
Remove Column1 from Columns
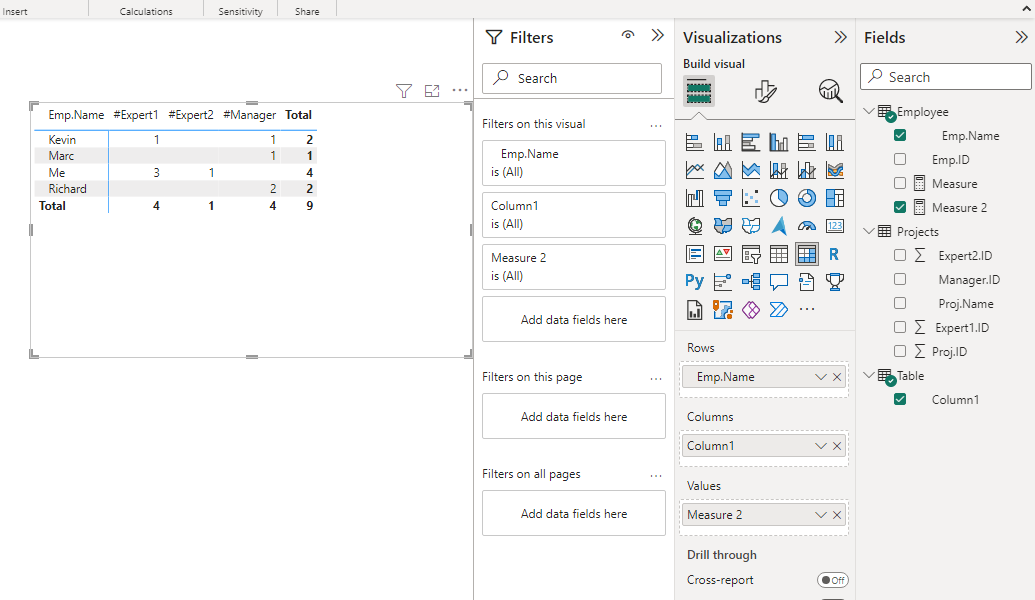837,446
